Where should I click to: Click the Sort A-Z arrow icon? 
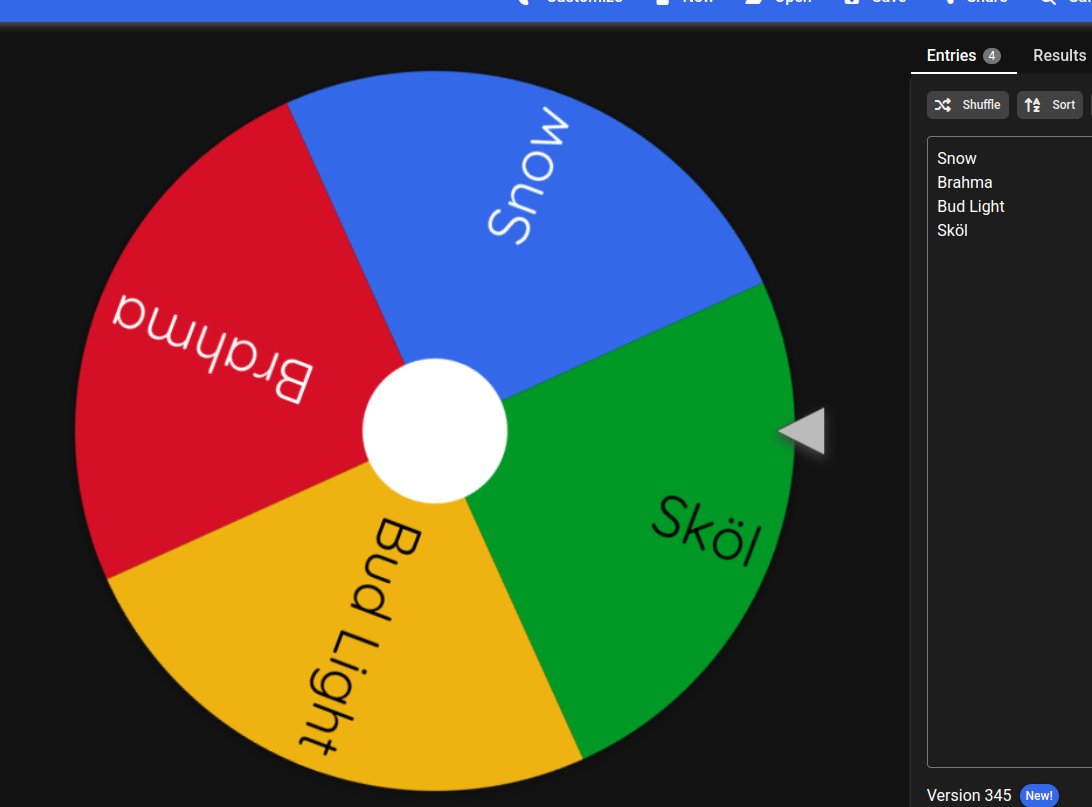click(1032, 104)
